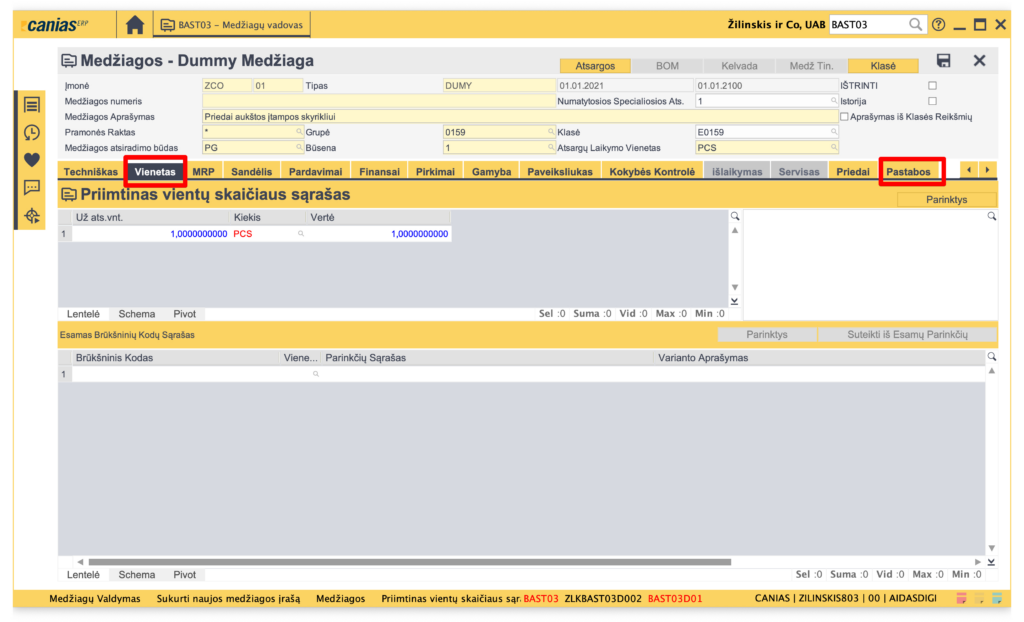Toggle the IŠTRINTI checkbox
Viewport: 1024px width, 622px height.
click(x=932, y=86)
